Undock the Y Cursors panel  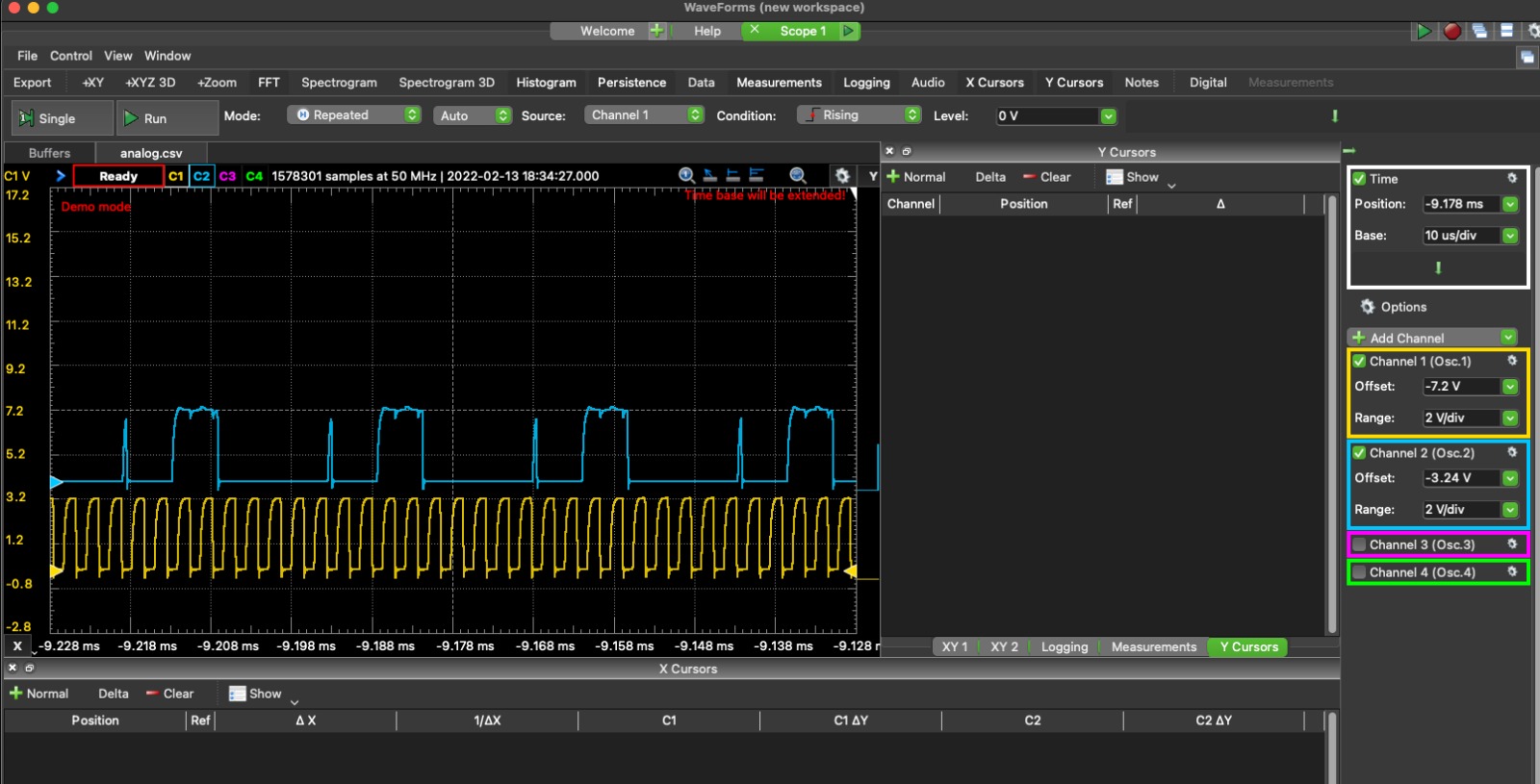coord(906,151)
